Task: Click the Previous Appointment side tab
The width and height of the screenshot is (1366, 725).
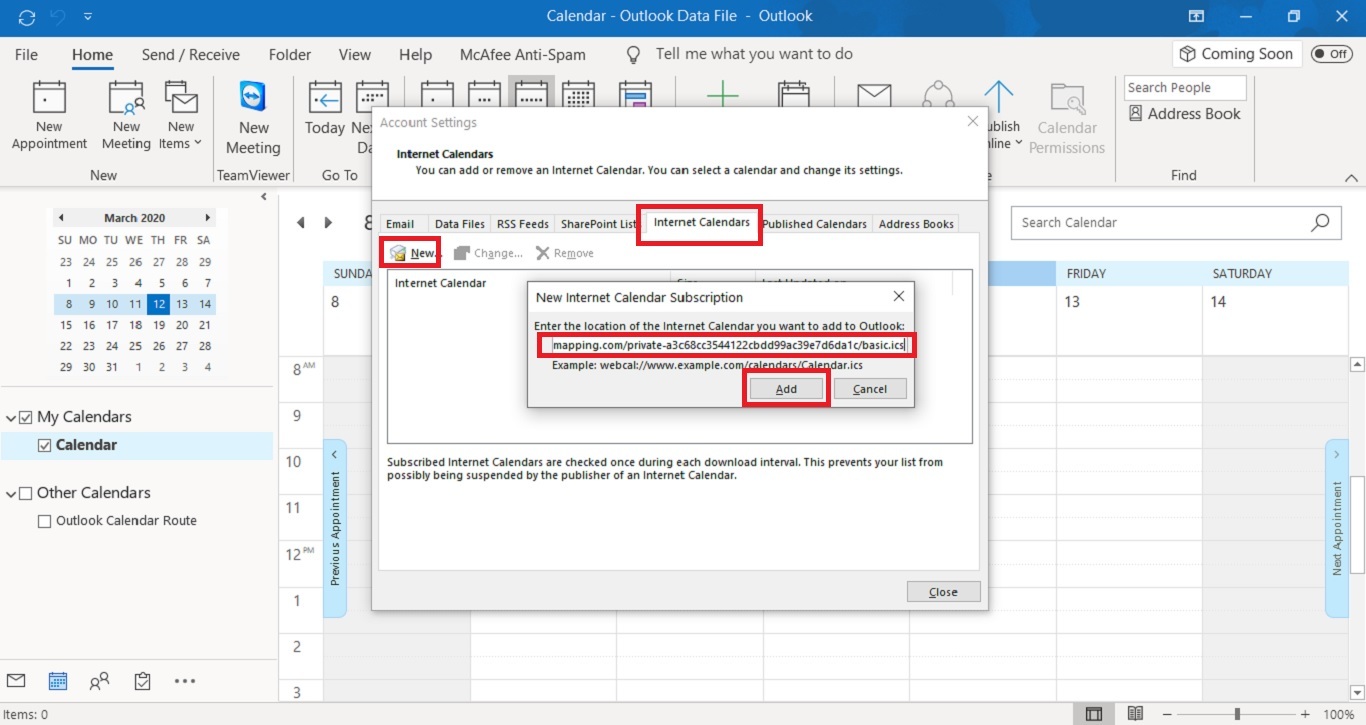Action: [335, 528]
